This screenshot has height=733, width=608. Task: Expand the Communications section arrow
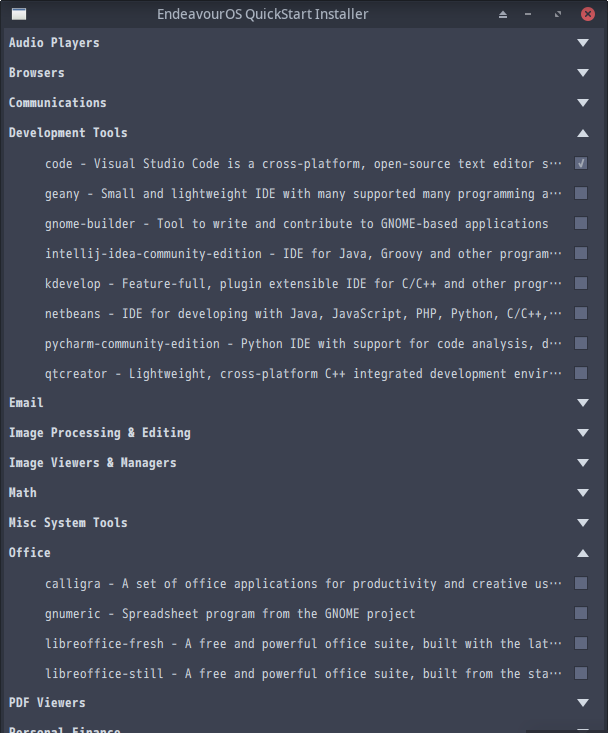pos(582,103)
